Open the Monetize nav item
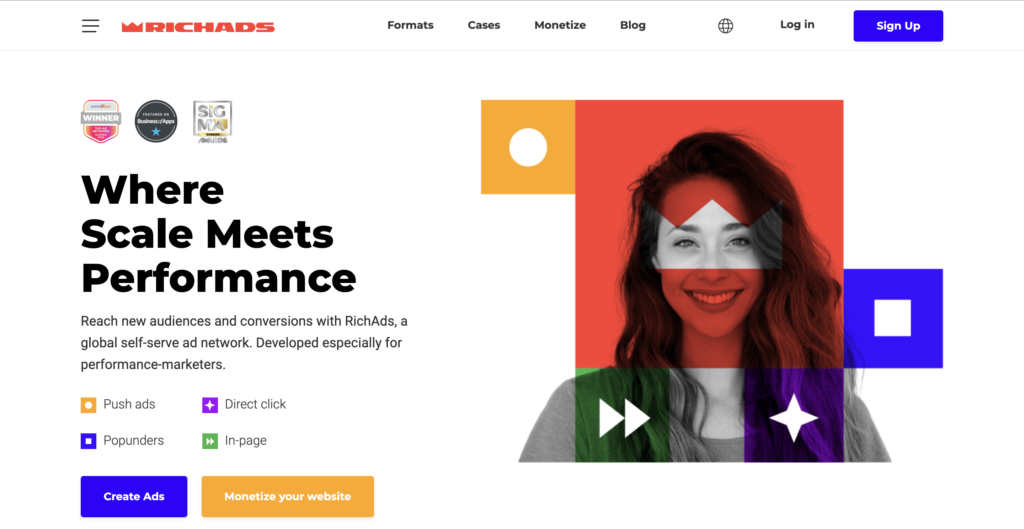This screenshot has width=1024, height=529. coord(560,25)
